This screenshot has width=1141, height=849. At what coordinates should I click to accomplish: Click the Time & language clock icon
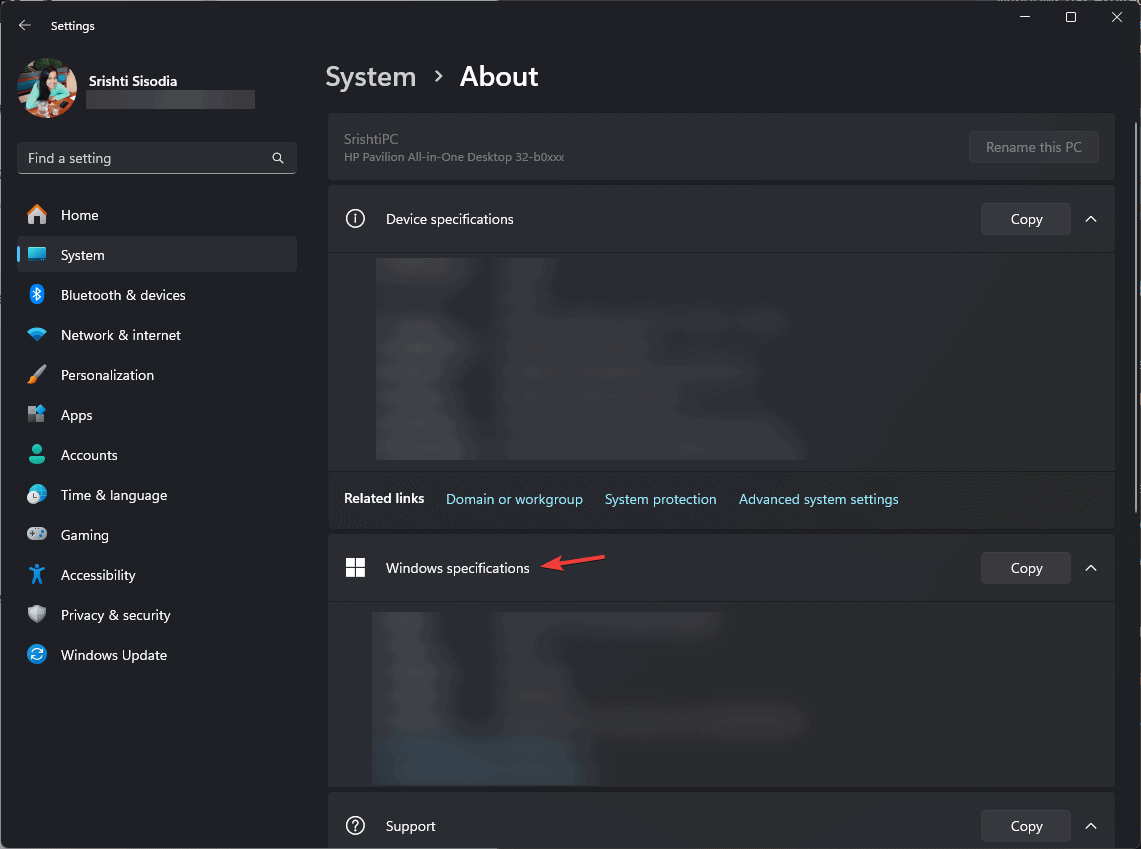click(37, 495)
